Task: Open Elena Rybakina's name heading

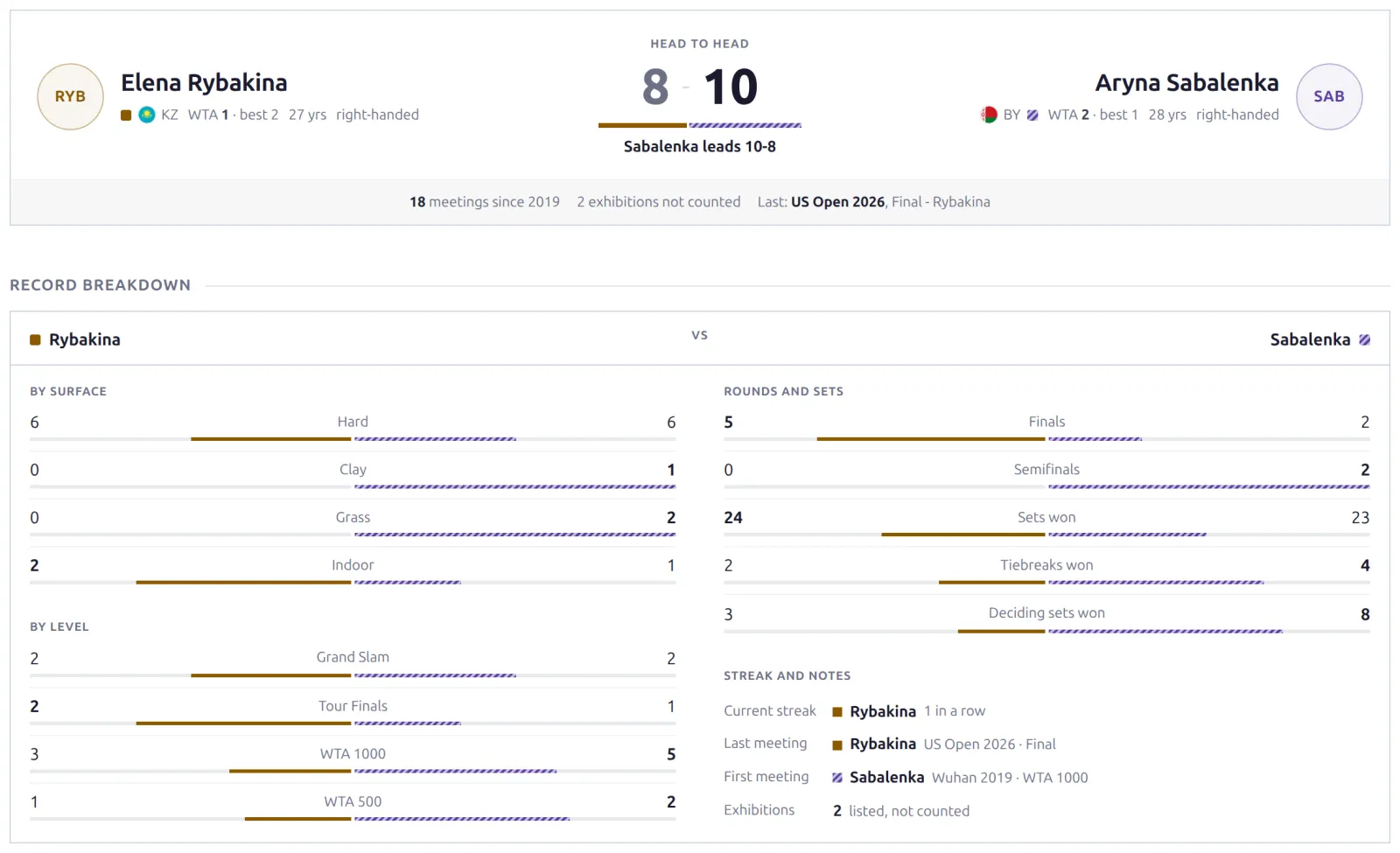Action: (204, 83)
